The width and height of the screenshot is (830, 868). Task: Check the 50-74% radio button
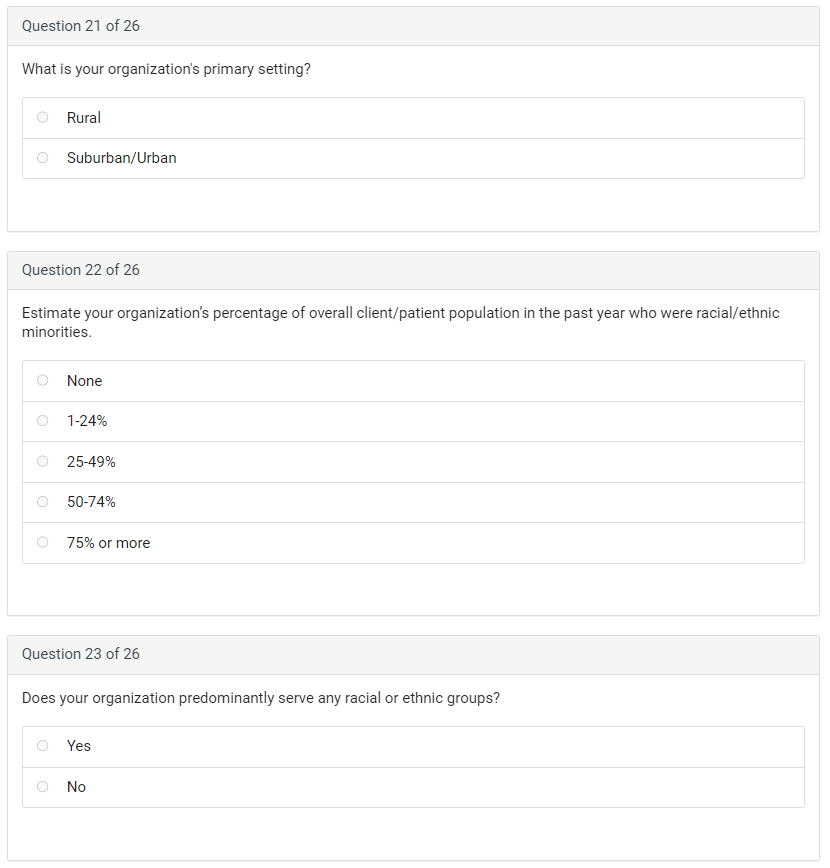(x=42, y=502)
